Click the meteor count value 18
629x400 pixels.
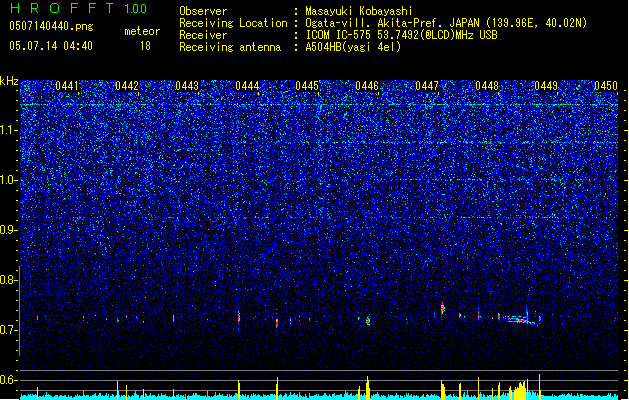145,46
